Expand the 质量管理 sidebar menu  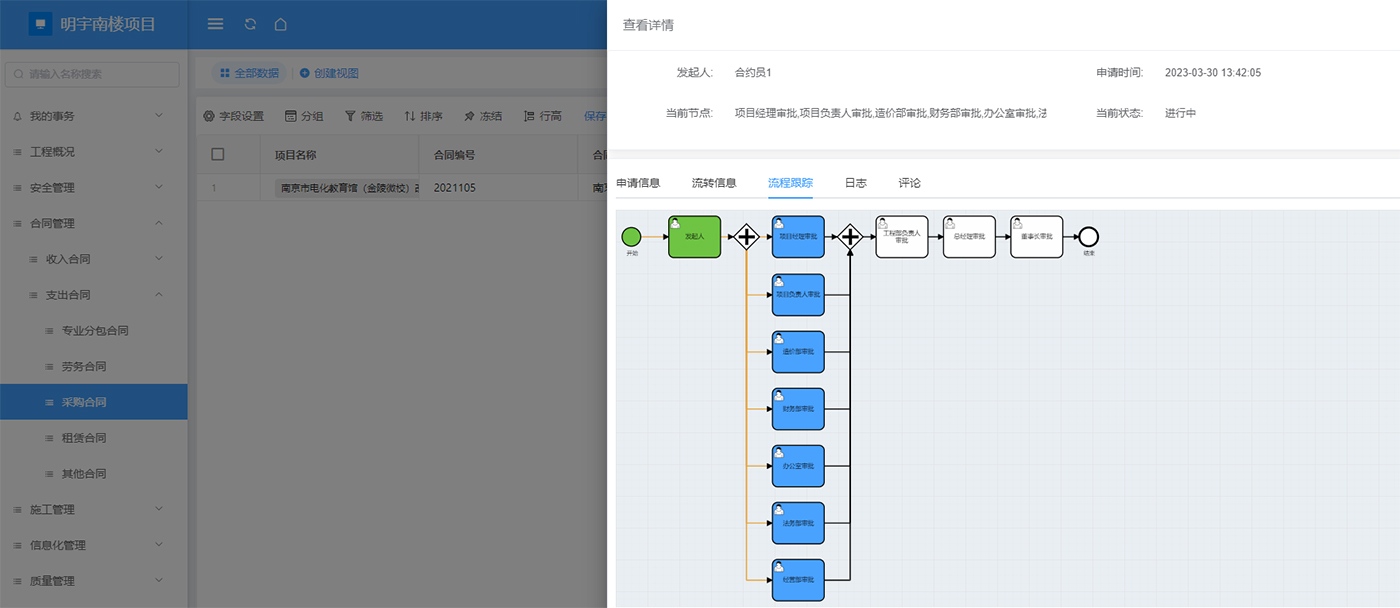[93, 581]
